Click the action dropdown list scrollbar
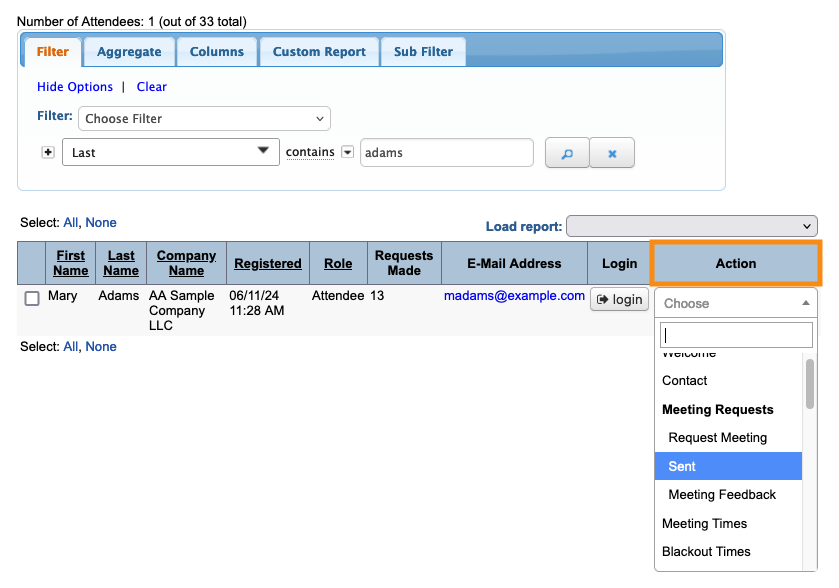Viewport: 839px width, 588px height. point(809,385)
